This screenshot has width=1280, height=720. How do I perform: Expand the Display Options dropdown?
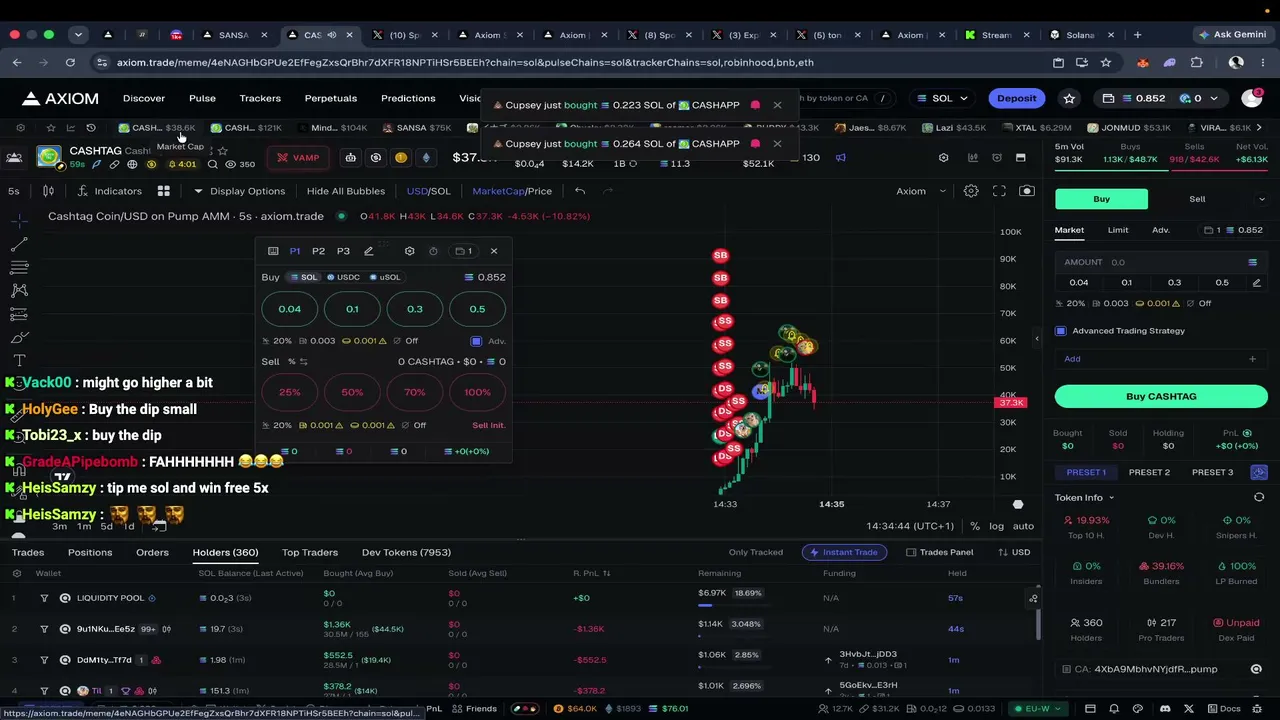pyautogui.click(x=240, y=191)
